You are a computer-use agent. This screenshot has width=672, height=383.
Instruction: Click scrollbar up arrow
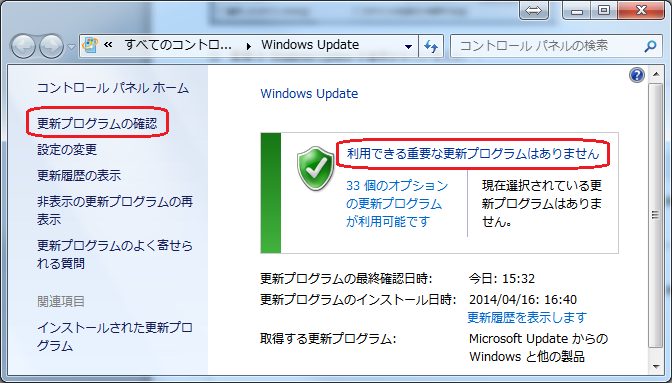click(656, 74)
